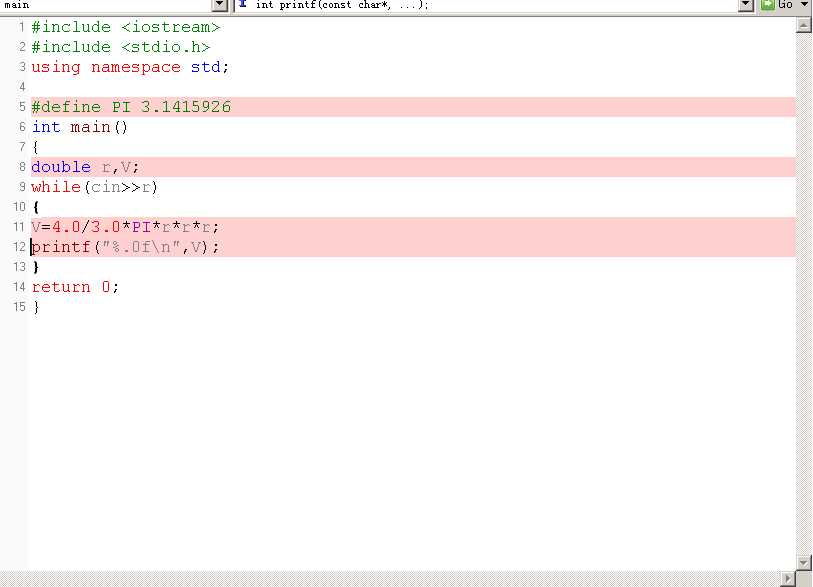Open the 'main' scope dropdown arrow
Viewport: 813px width, 587px height.
pyautogui.click(x=220, y=5)
